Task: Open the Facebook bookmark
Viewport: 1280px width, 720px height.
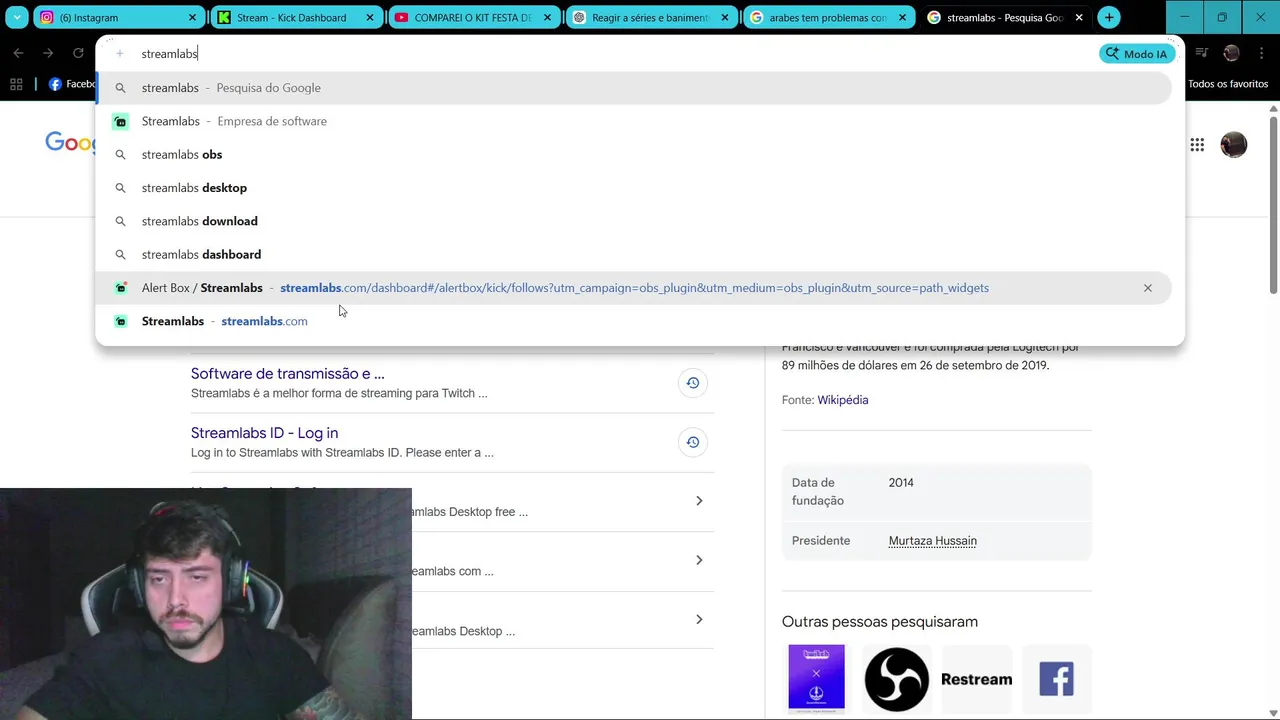Action: (x=72, y=84)
